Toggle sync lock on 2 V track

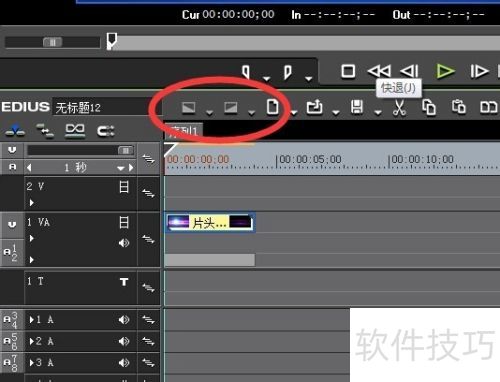point(148,193)
